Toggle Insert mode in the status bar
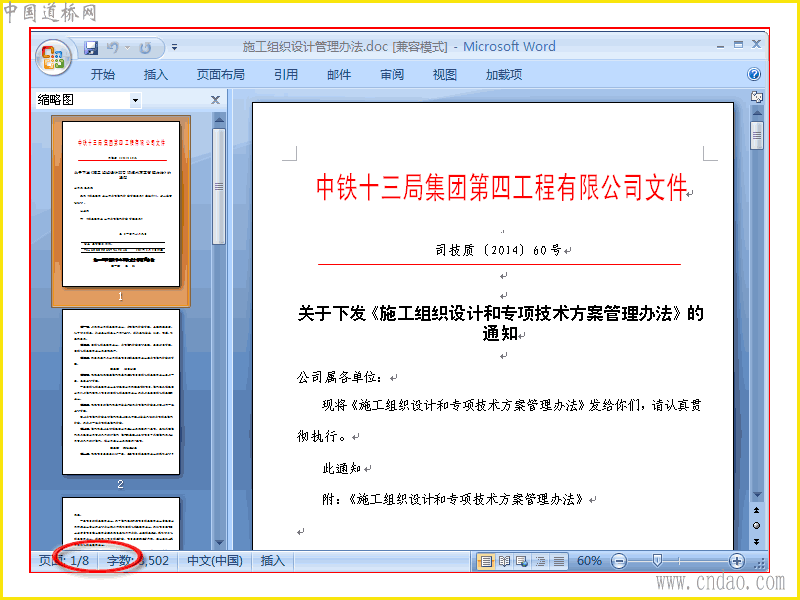Screen dimensions: 800x600 272,561
